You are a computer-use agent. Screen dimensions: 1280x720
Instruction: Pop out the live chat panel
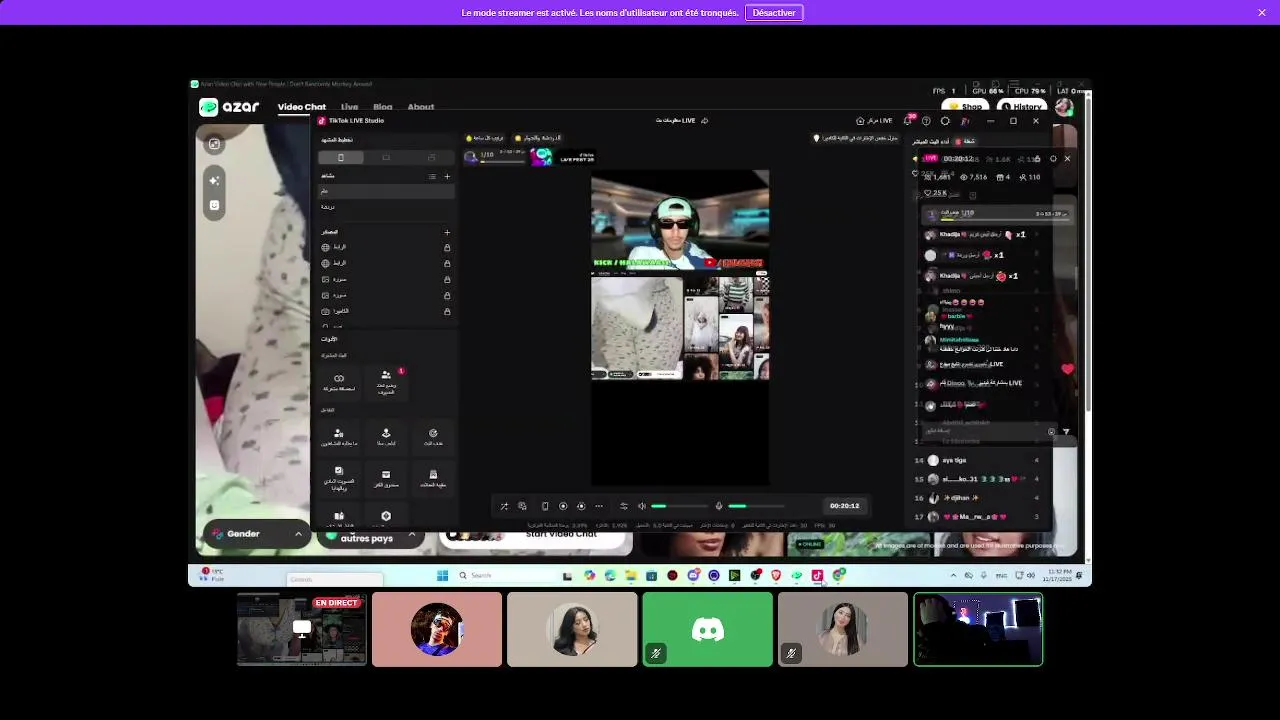(1037, 158)
